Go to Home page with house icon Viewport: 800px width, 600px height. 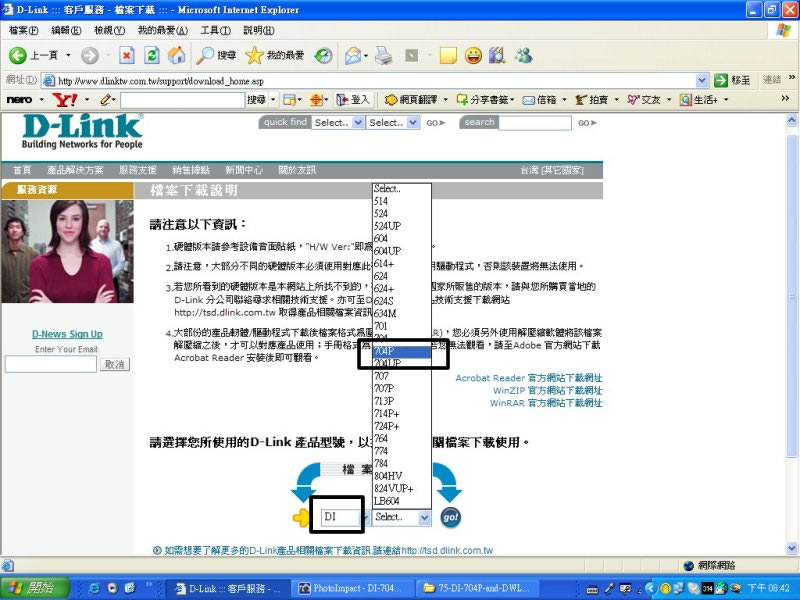pos(177,55)
